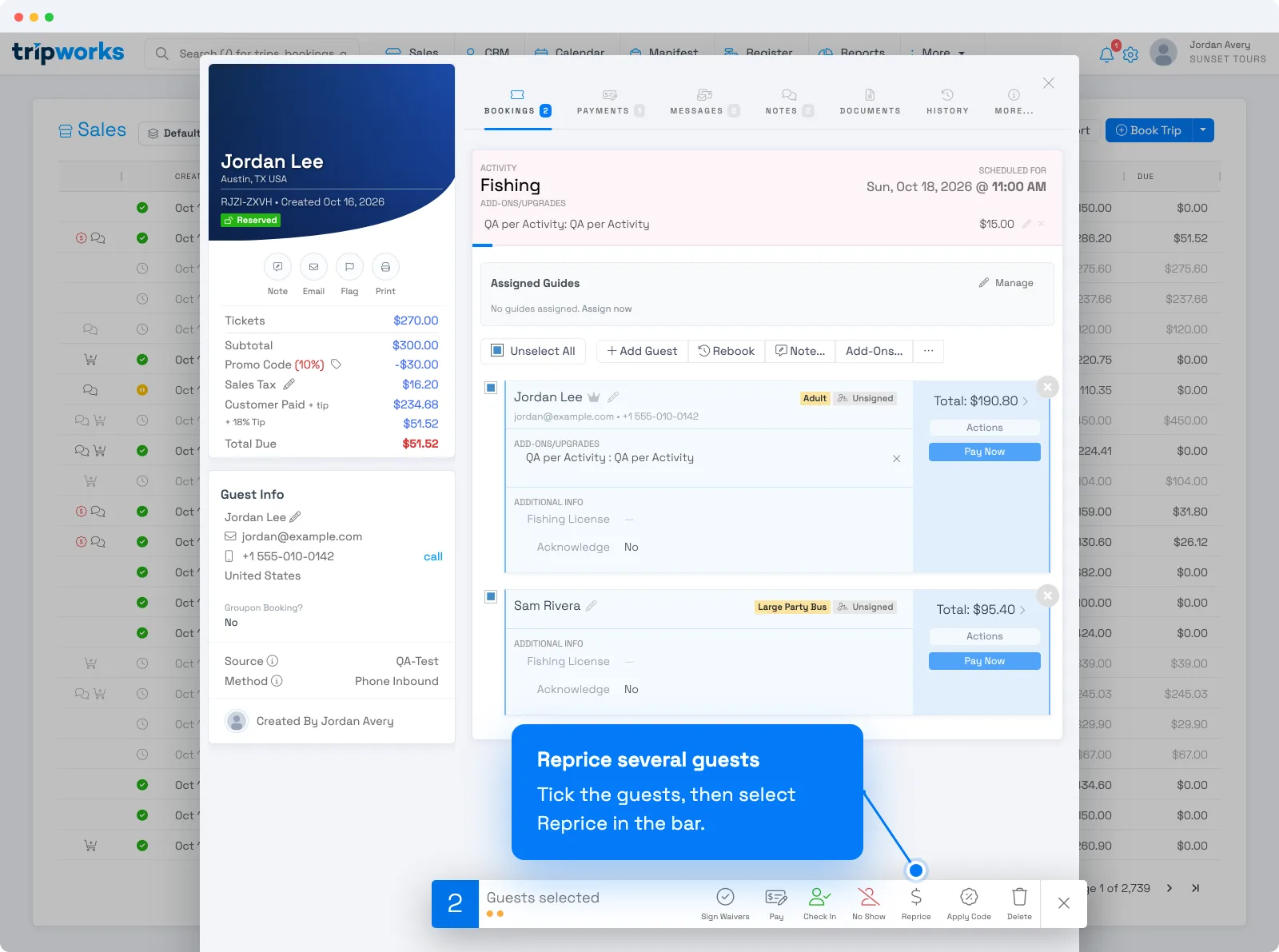Switch to the Messages tab

704,102
